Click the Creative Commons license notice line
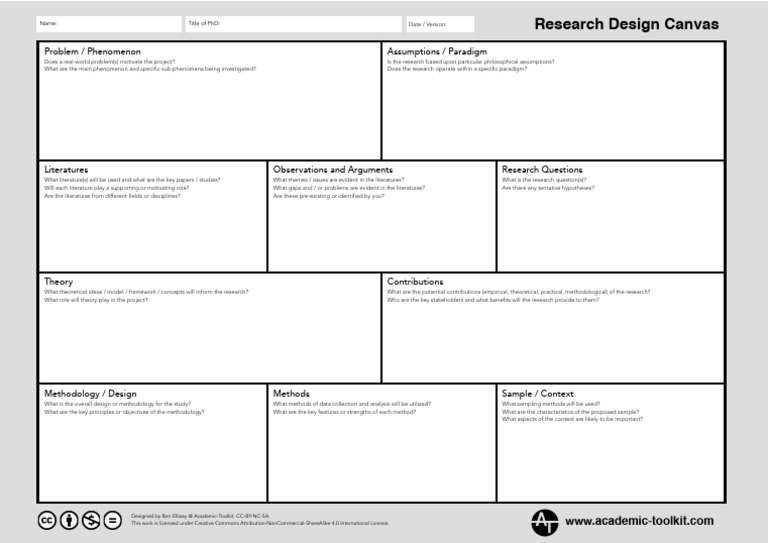Image resolution: width=768 pixels, height=543 pixels. [x=260, y=523]
